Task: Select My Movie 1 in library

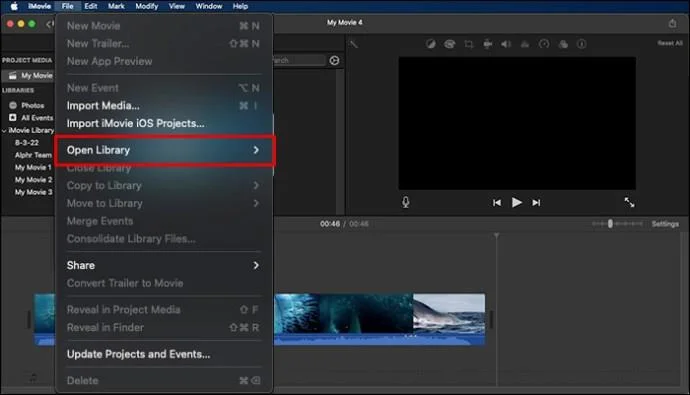Action: [33, 168]
